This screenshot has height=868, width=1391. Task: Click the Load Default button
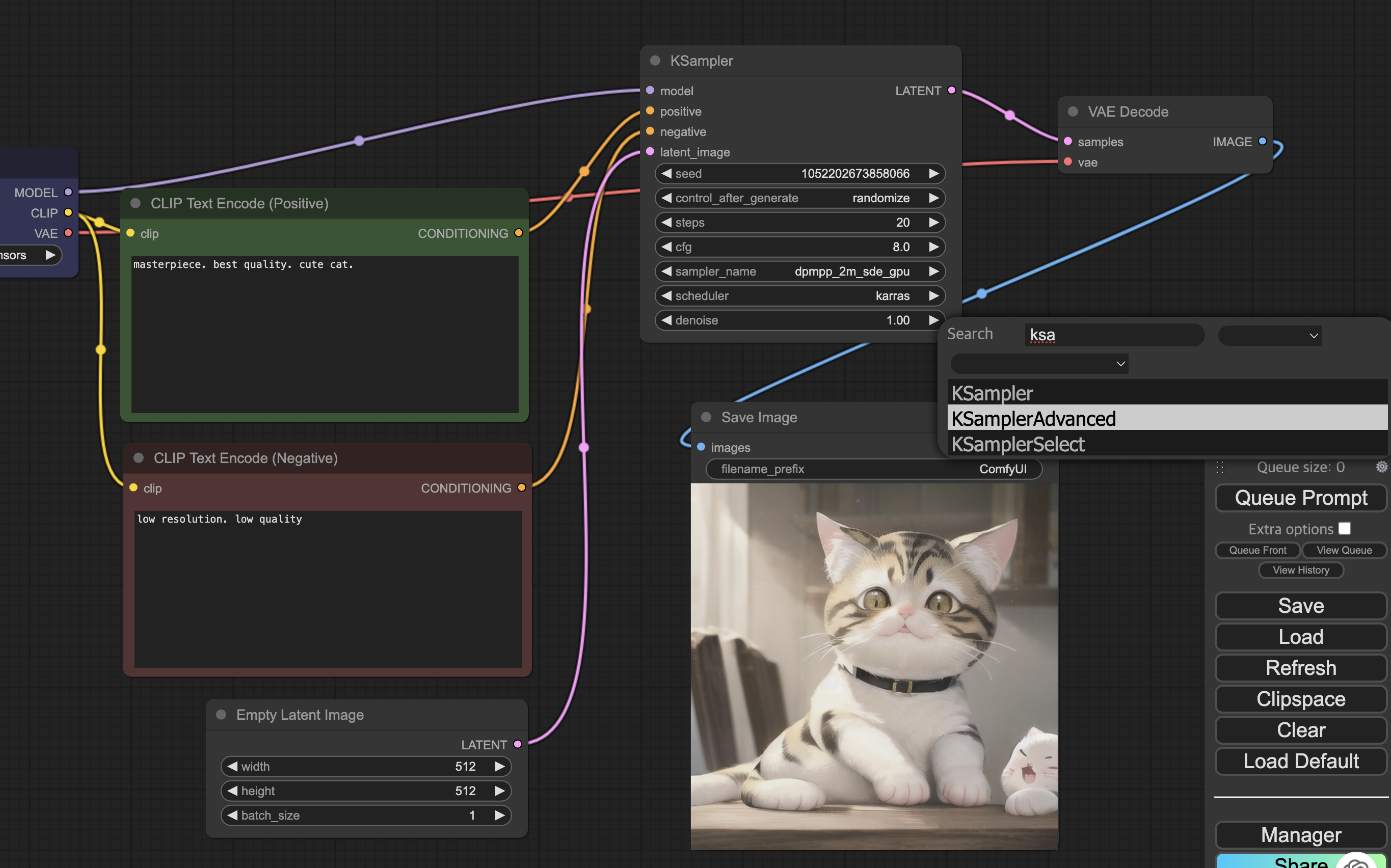click(x=1300, y=761)
